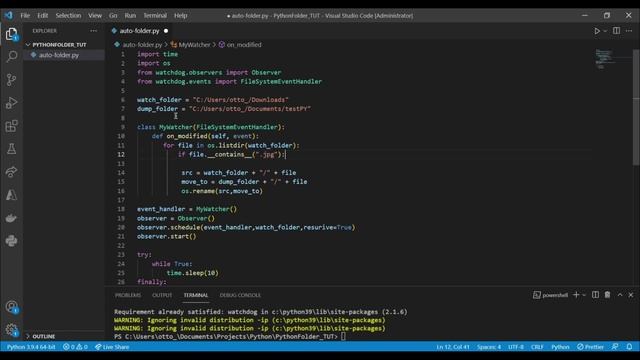This screenshot has height=360, width=640.
Task: Open Explorer Views and More Actions ellipsis
Action: (93, 31)
